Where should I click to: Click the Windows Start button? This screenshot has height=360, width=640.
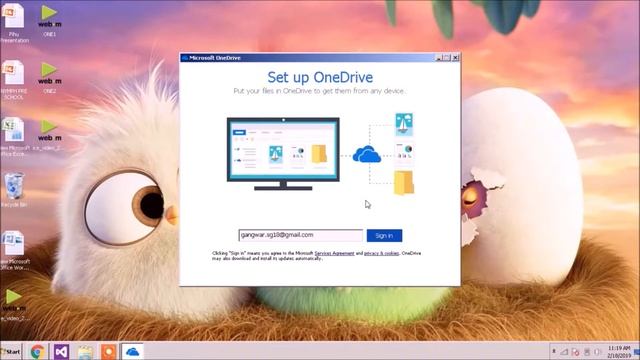tap(11, 351)
